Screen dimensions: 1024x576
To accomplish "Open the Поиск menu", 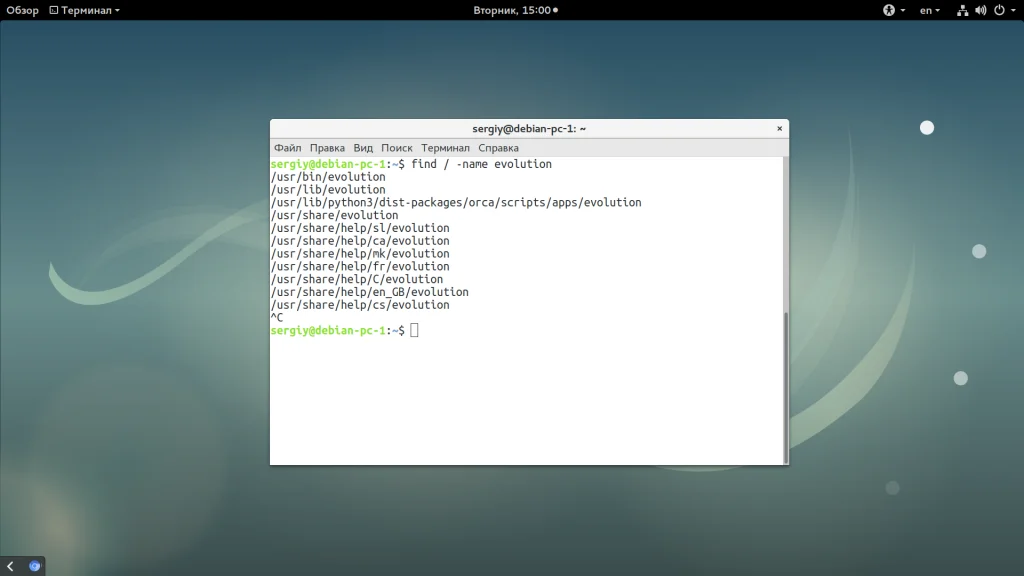I will [x=396, y=148].
